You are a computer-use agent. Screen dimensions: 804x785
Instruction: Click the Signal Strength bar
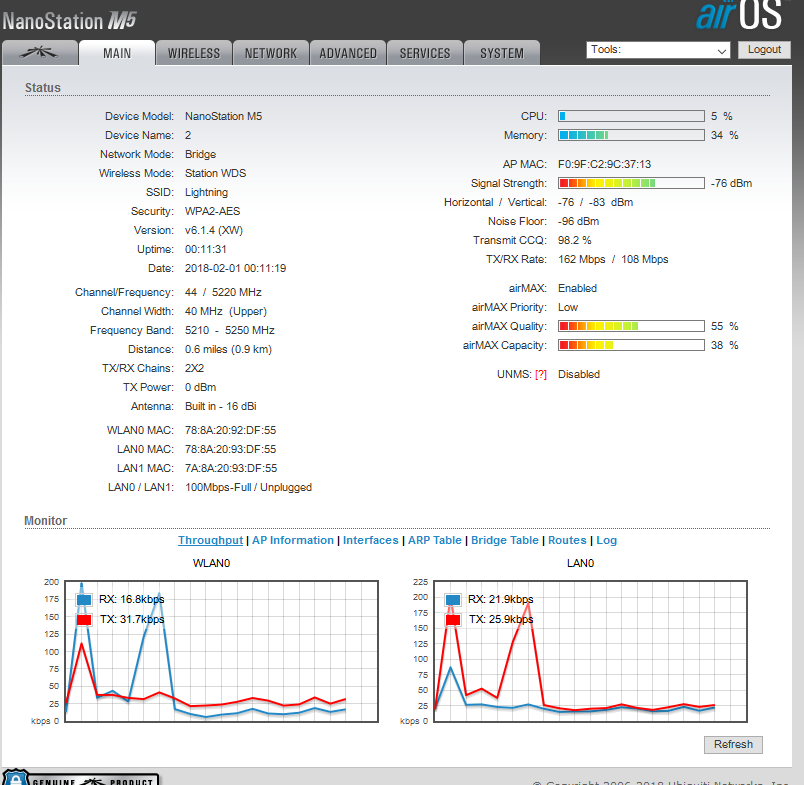click(x=631, y=183)
